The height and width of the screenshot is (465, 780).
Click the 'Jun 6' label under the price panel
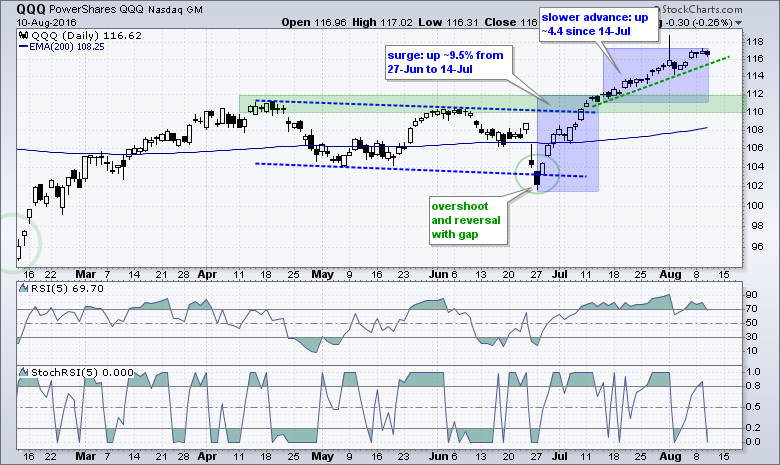[443, 274]
